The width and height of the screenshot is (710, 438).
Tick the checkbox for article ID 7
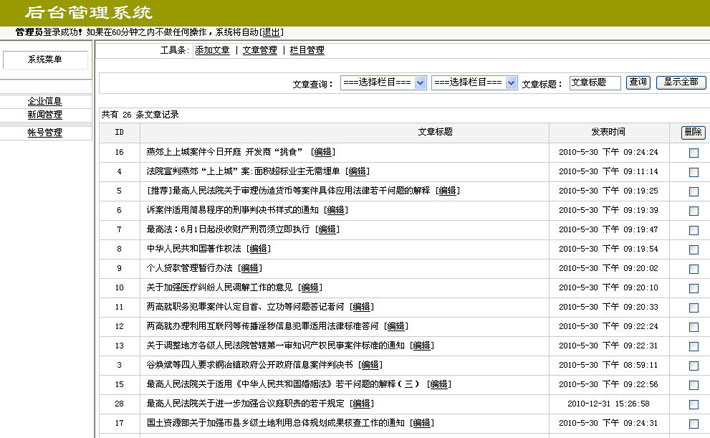coord(693,230)
